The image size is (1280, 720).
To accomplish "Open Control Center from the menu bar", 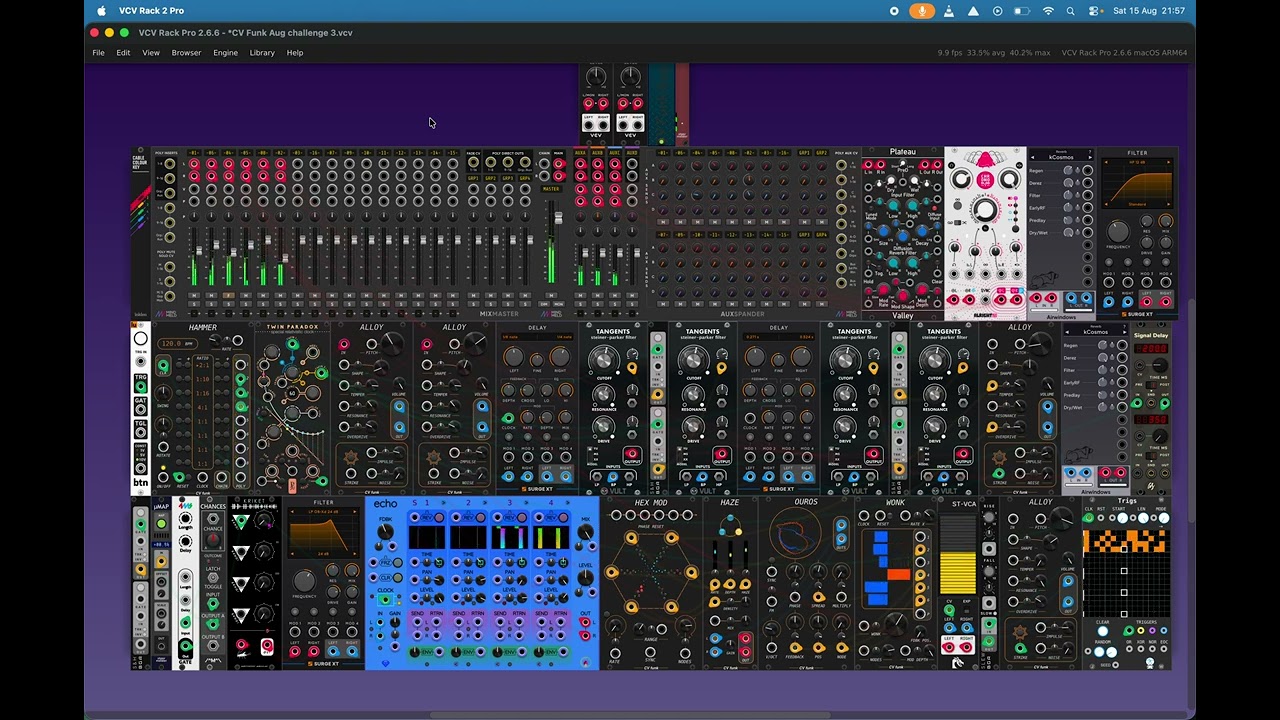I will click(x=1095, y=11).
